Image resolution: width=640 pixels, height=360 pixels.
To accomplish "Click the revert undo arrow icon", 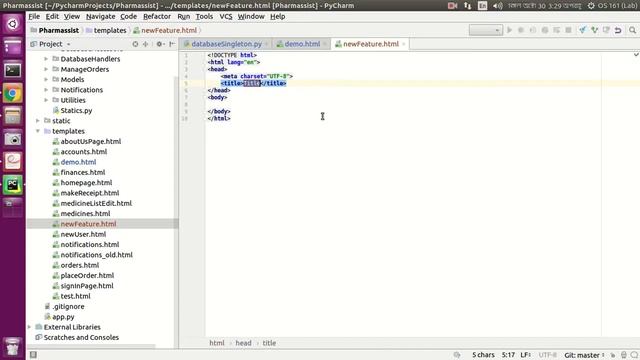I will (618, 30).
